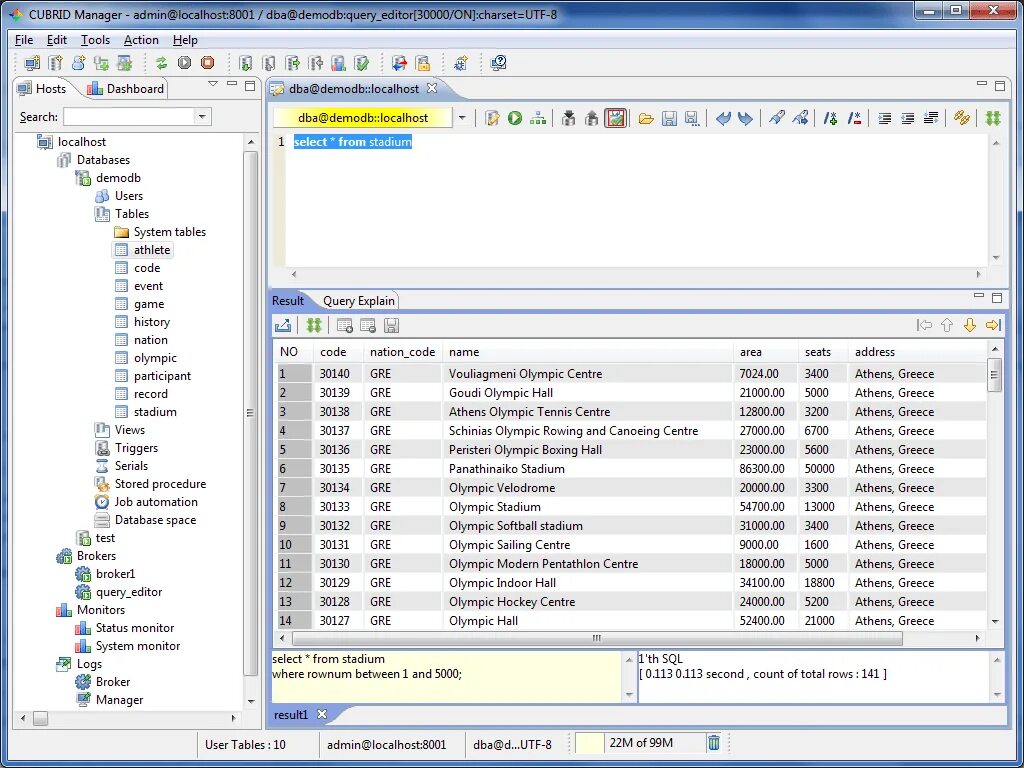Click the undo arrow in the query editor toolbar

click(723, 118)
